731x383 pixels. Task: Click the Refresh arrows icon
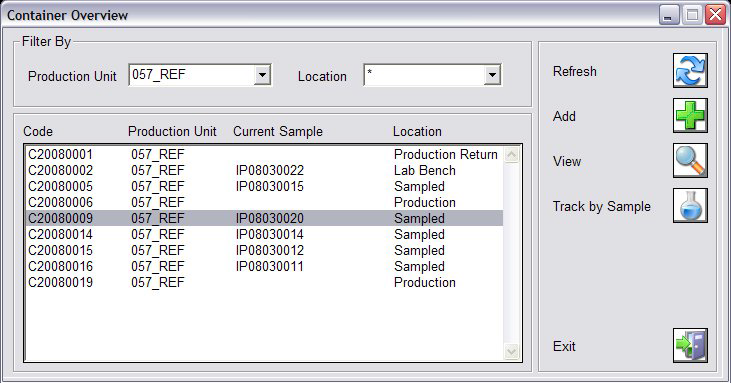690,70
